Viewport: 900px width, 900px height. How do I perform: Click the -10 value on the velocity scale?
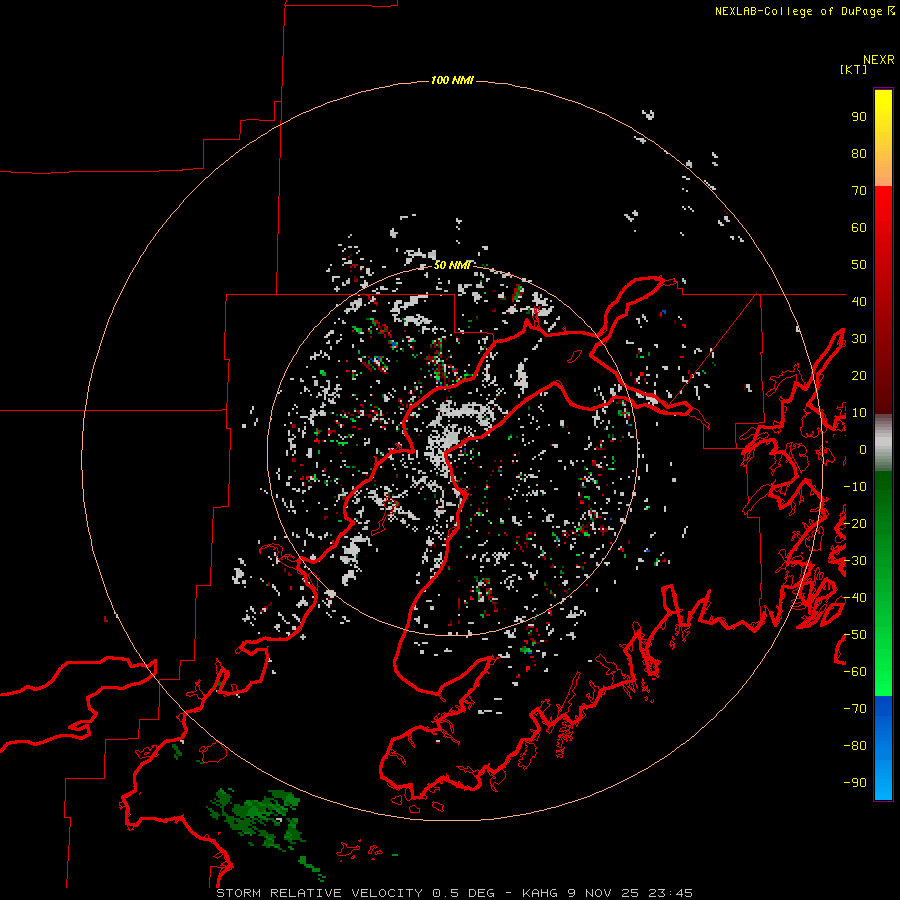tap(855, 487)
